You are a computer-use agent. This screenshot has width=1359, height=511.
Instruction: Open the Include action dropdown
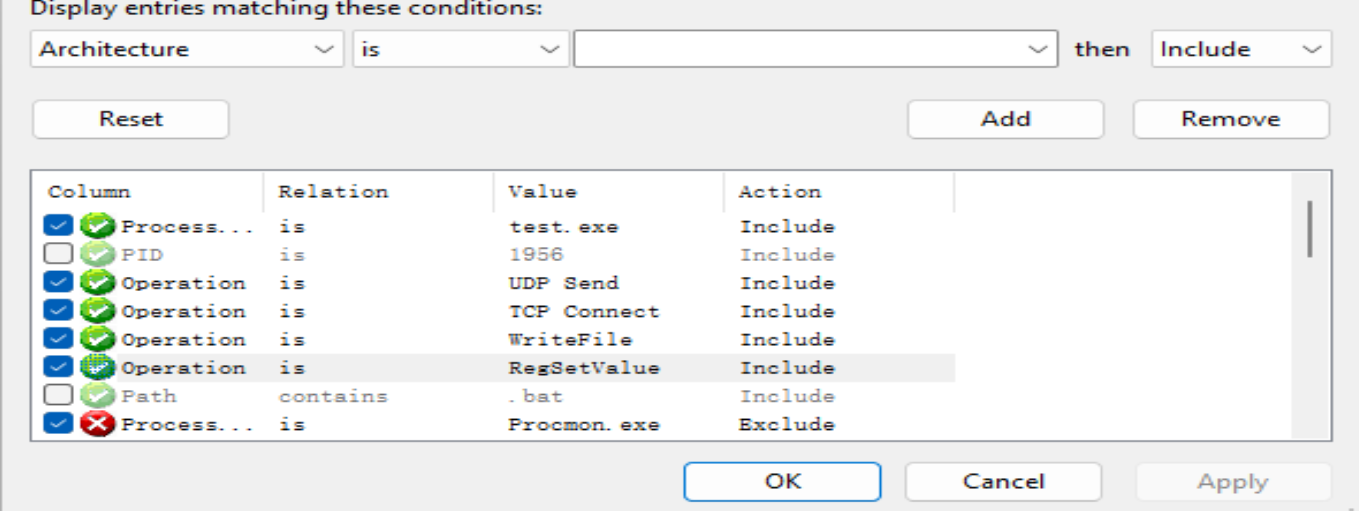[1241, 49]
